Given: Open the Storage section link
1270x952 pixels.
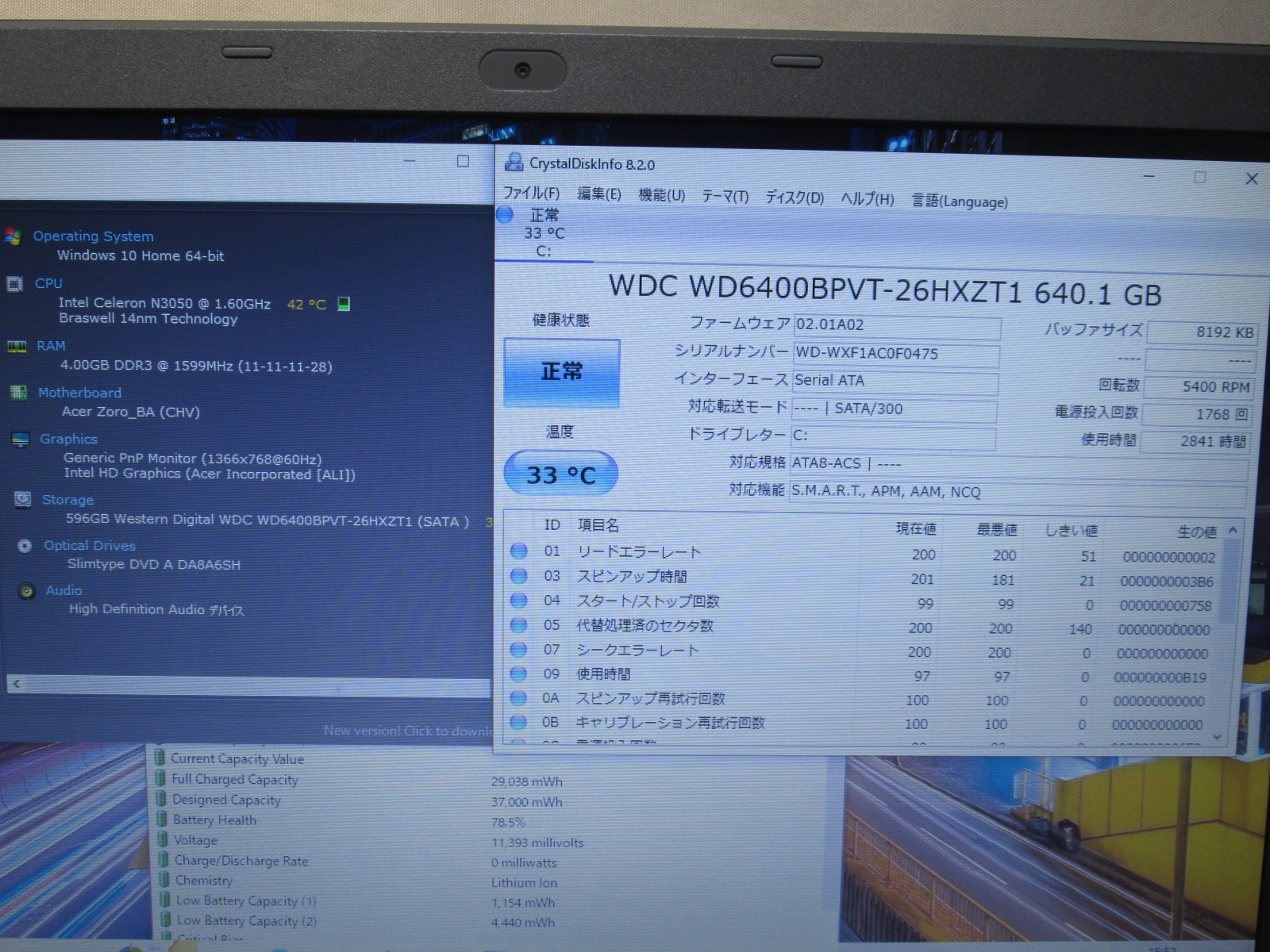Looking at the screenshot, I should click(x=67, y=500).
